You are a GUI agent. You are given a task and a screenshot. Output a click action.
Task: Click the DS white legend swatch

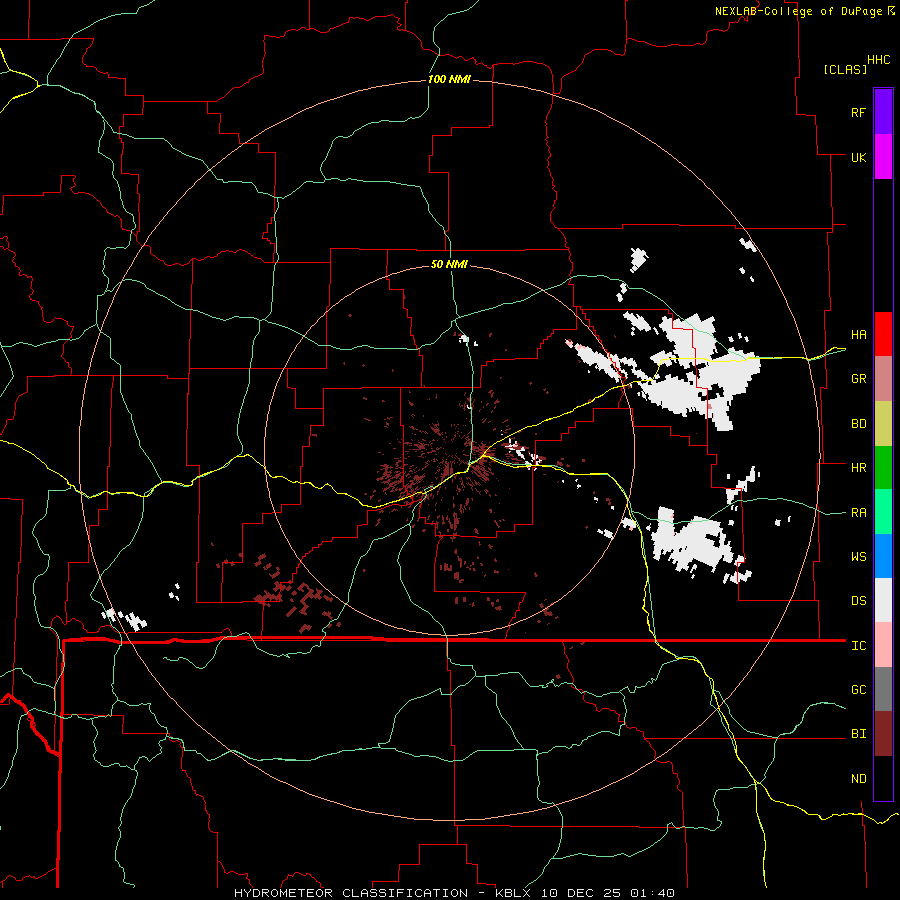883,600
